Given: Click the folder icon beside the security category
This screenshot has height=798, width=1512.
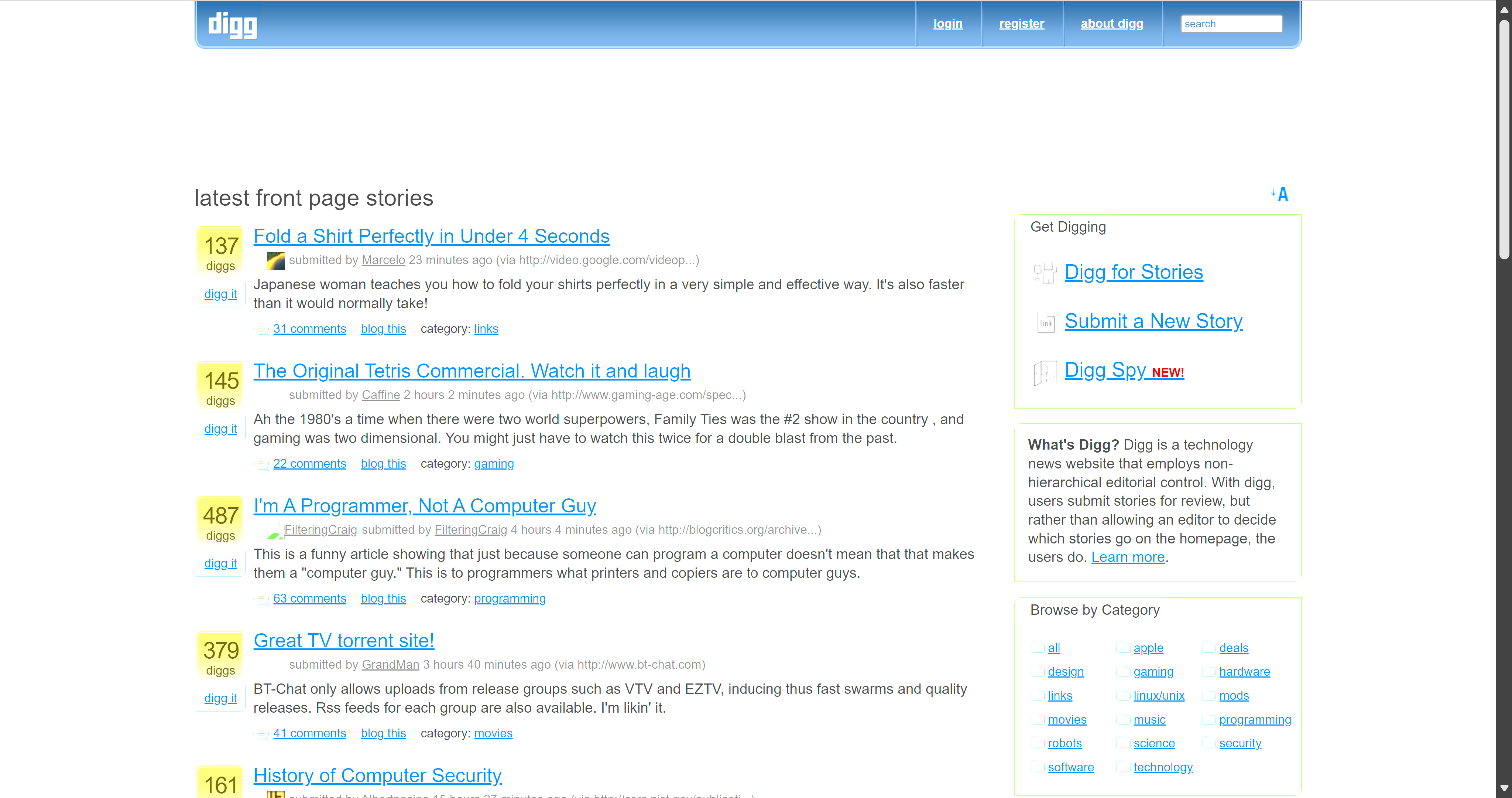Looking at the screenshot, I should 1210,743.
